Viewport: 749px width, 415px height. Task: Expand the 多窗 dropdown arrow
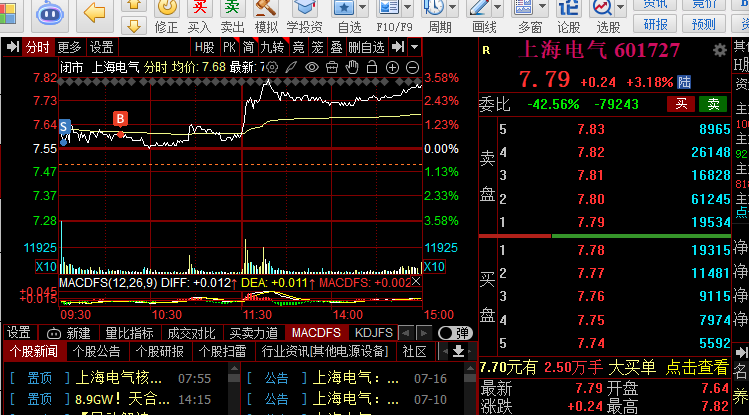pos(542,7)
